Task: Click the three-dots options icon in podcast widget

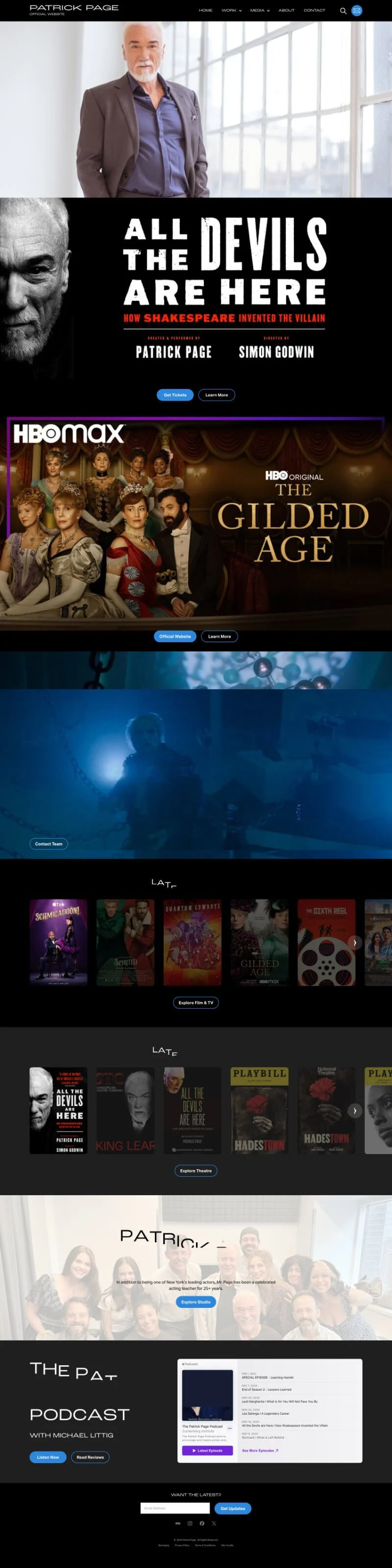Action: 229,1428
